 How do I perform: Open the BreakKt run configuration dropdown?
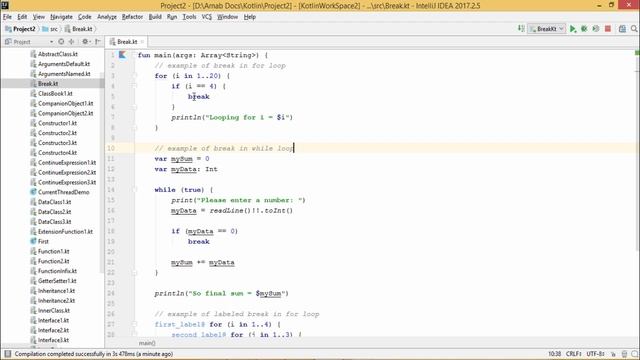547,29
